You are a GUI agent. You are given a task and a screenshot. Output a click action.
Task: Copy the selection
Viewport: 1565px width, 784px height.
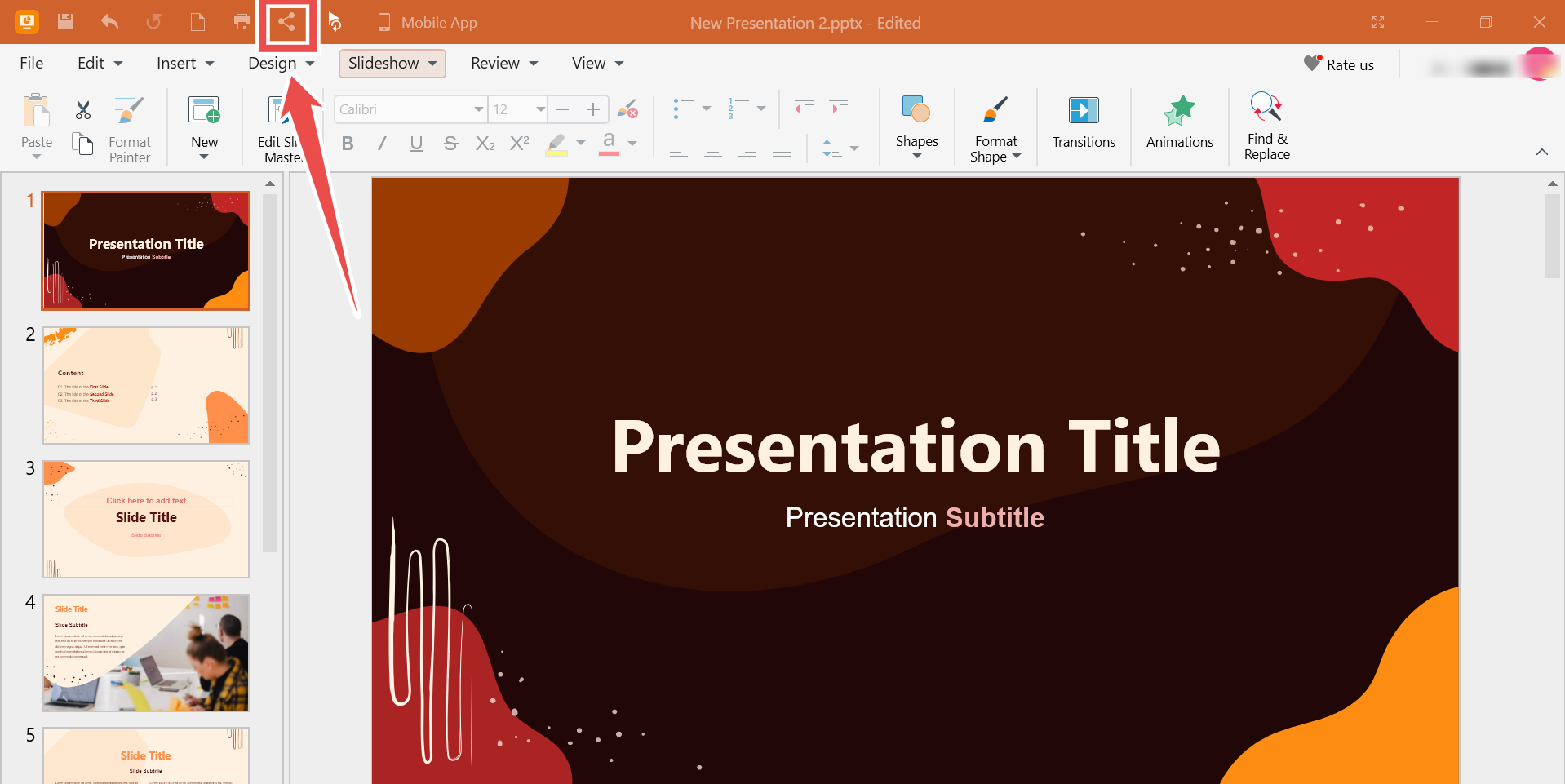[x=82, y=144]
